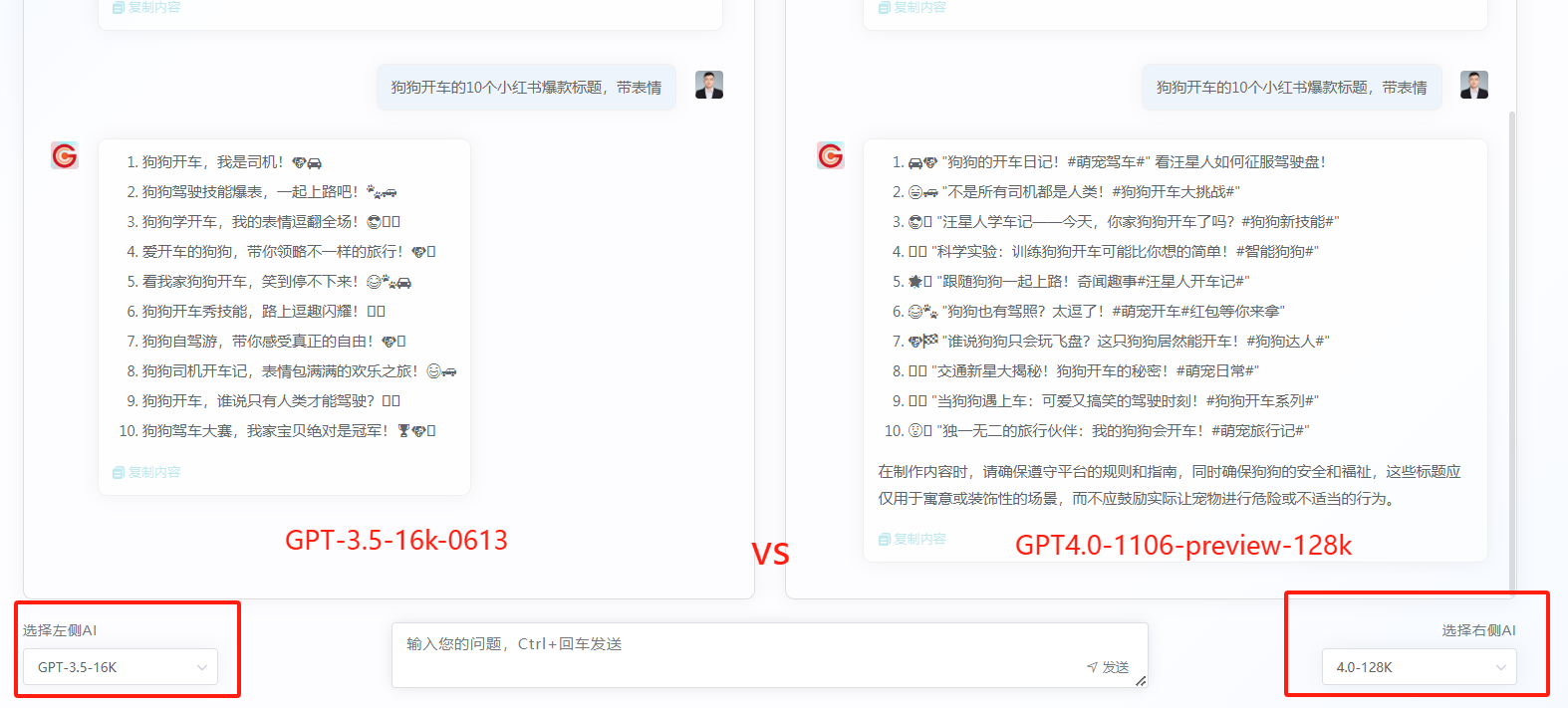Click left title '狗狗驾驶技能爆表，一起上路吧！'
The image size is (1568, 708).
pos(250,192)
